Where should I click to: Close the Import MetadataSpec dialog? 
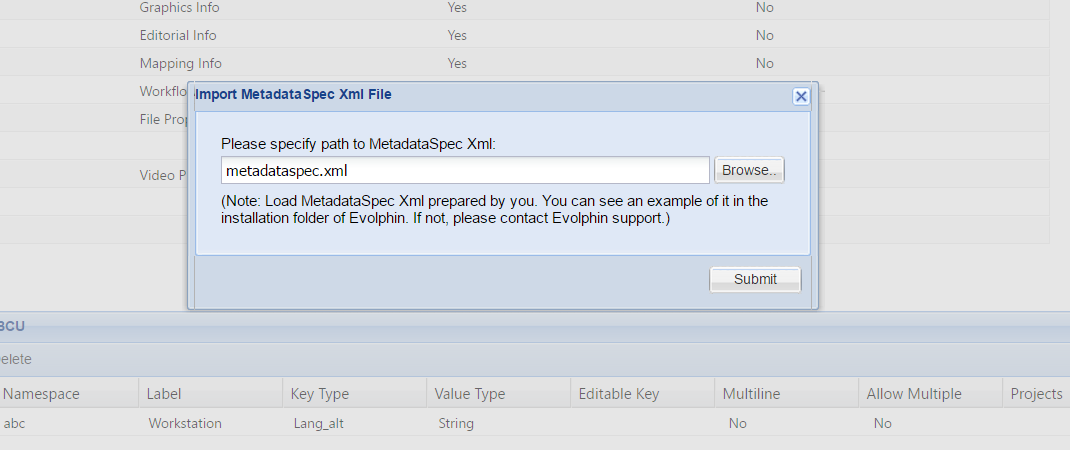pyautogui.click(x=801, y=96)
